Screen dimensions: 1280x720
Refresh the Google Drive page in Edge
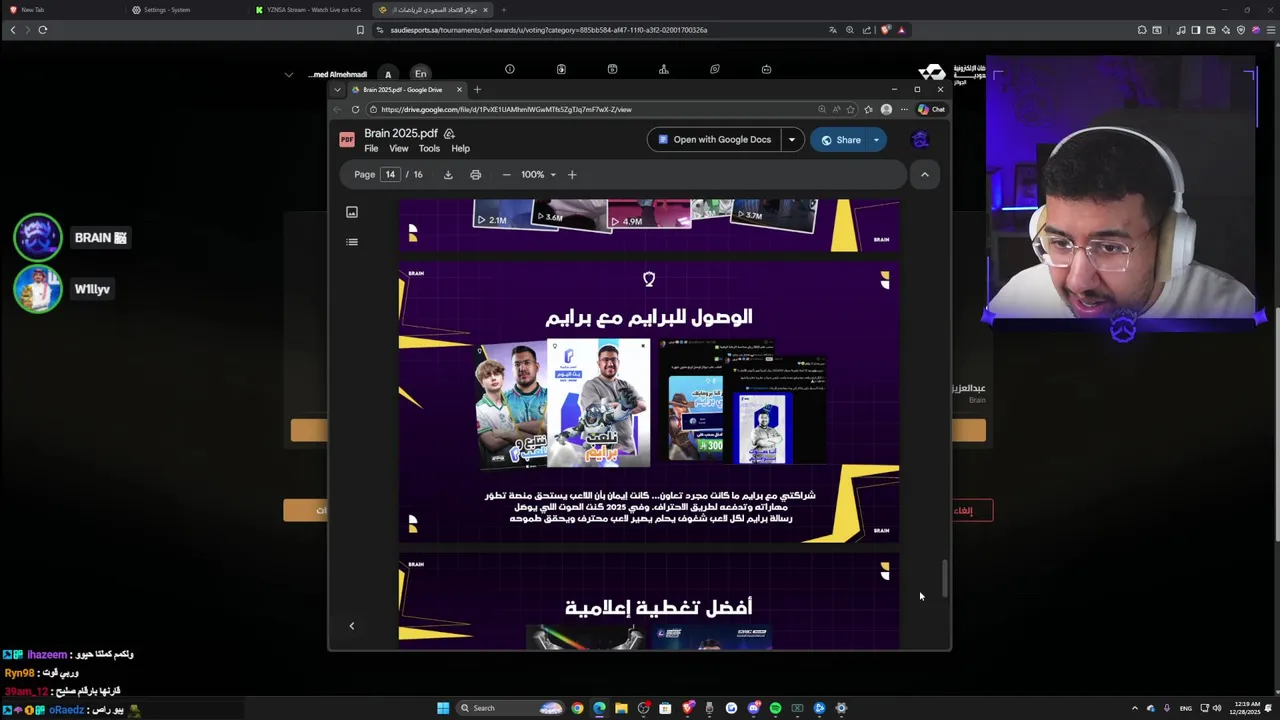(355, 109)
